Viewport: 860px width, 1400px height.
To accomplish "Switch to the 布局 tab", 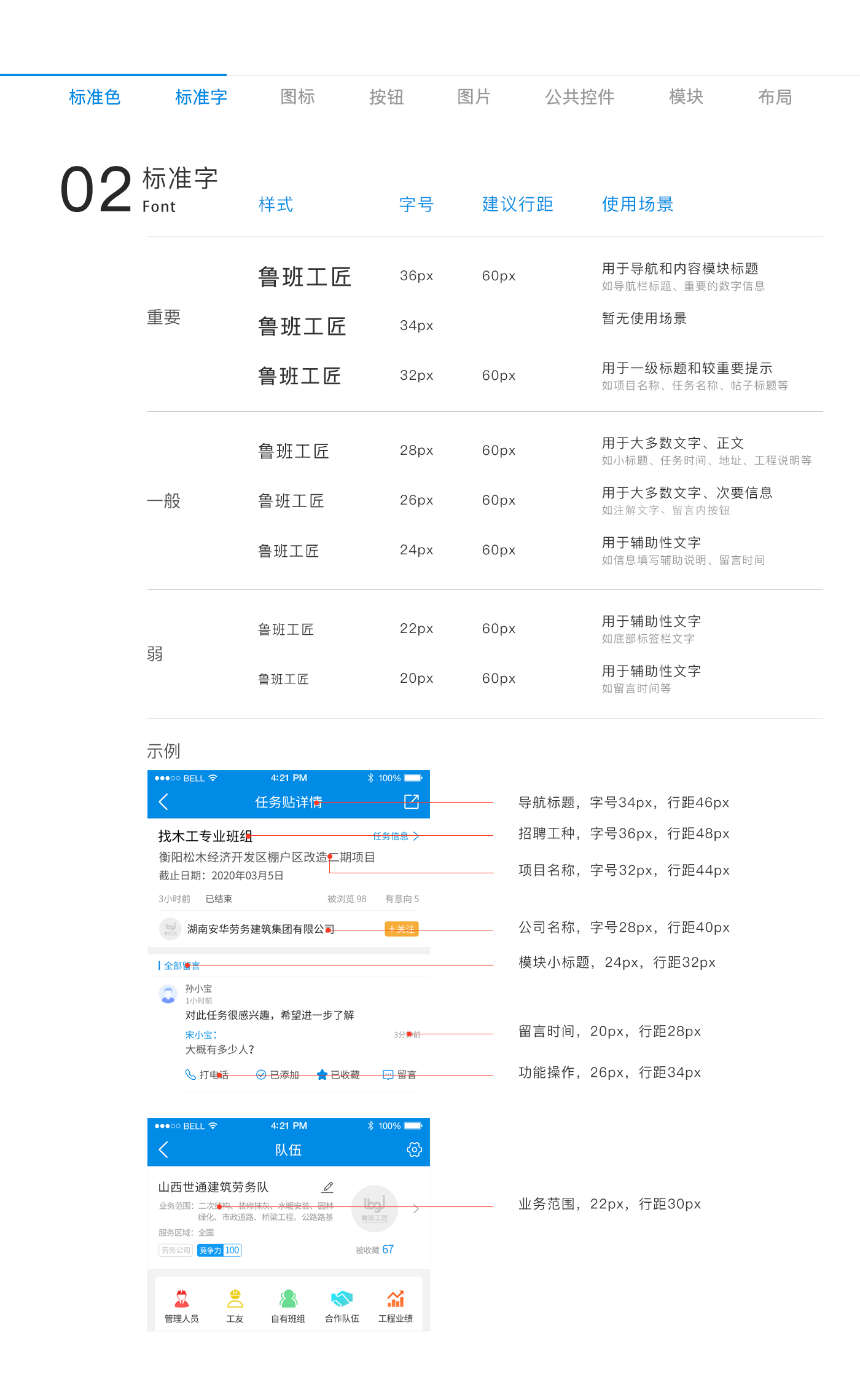I will [x=775, y=97].
